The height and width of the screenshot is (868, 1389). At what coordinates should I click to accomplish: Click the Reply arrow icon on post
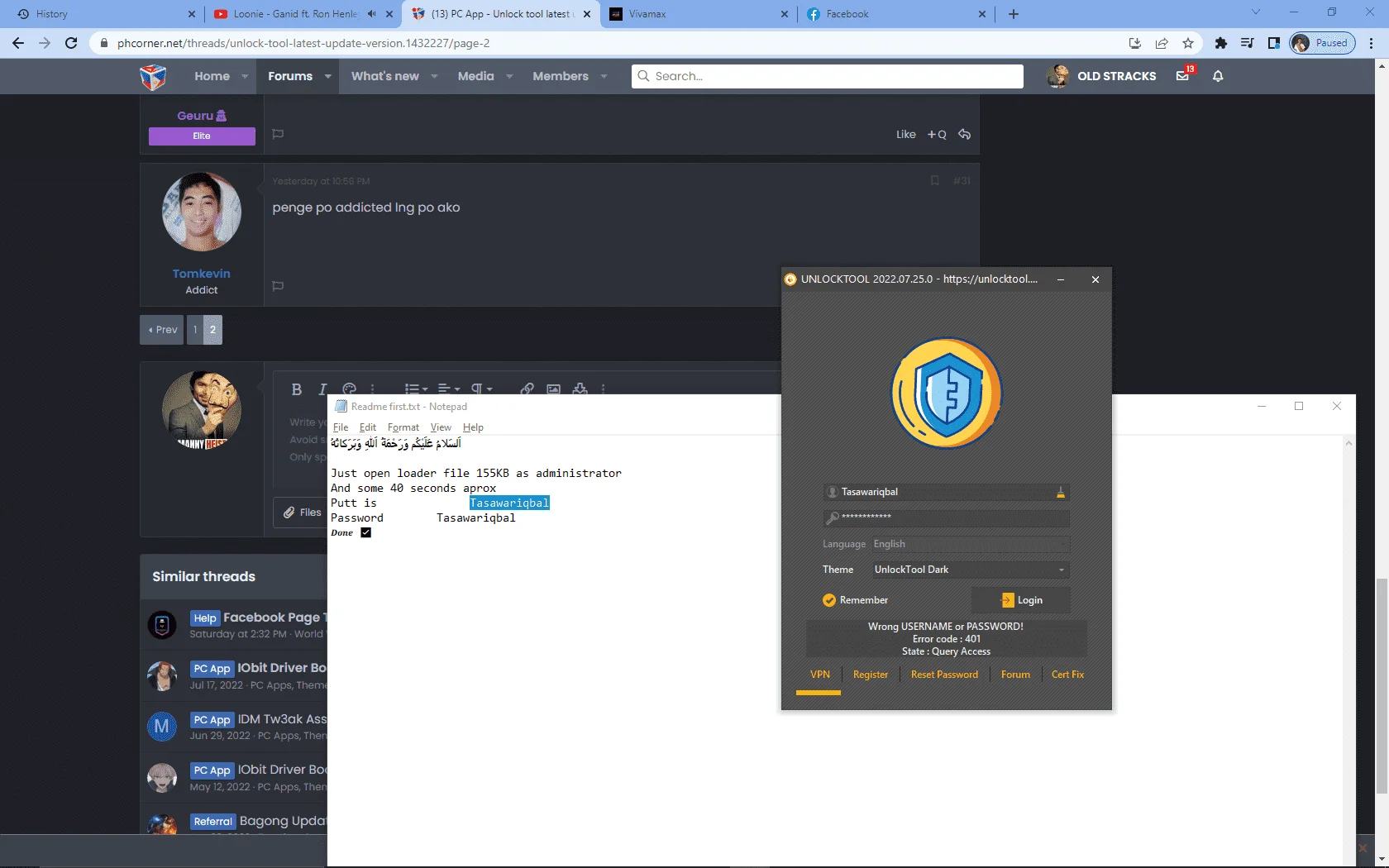[964, 134]
